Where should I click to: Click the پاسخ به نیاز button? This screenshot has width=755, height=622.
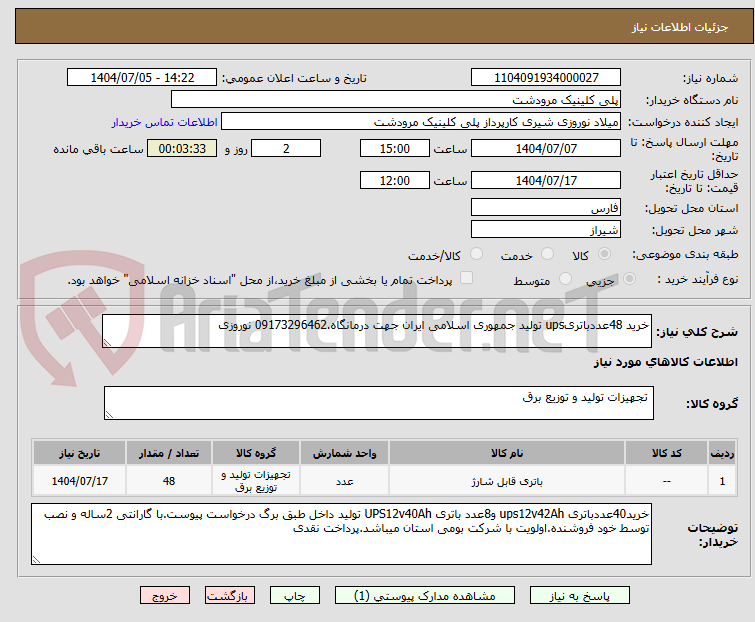pos(580,596)
